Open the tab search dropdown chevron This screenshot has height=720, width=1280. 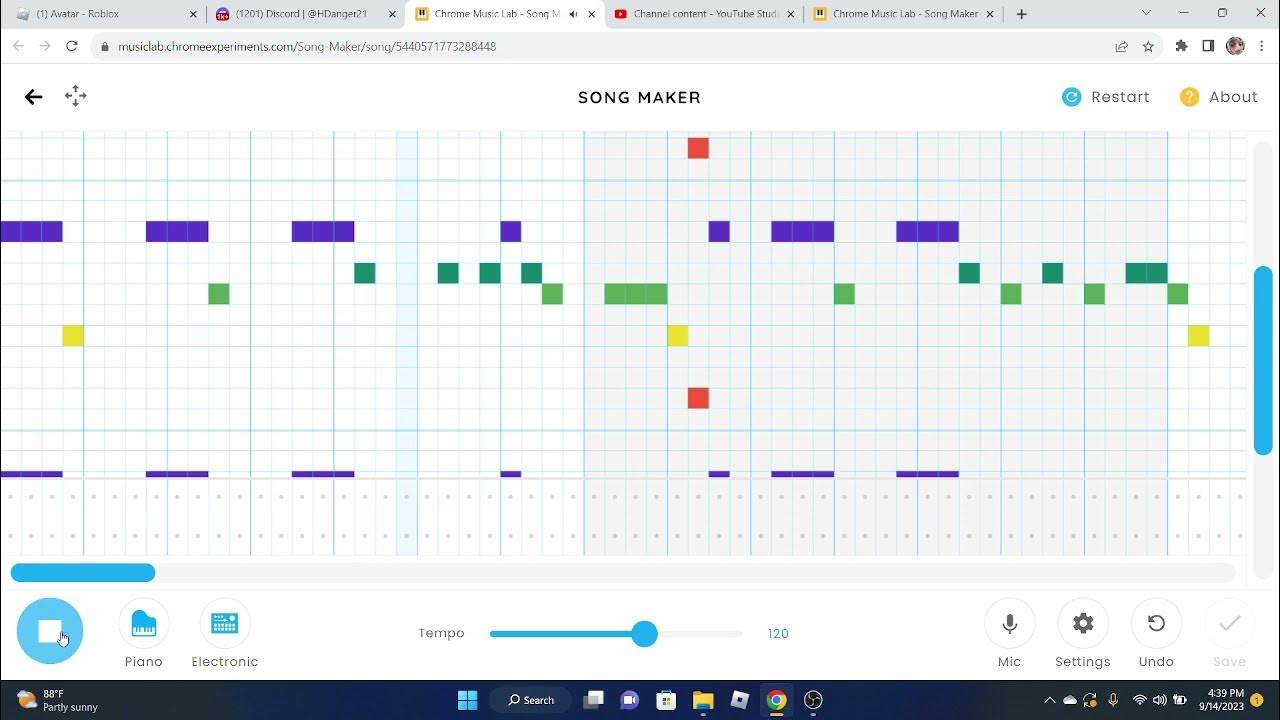(1146, 13)
